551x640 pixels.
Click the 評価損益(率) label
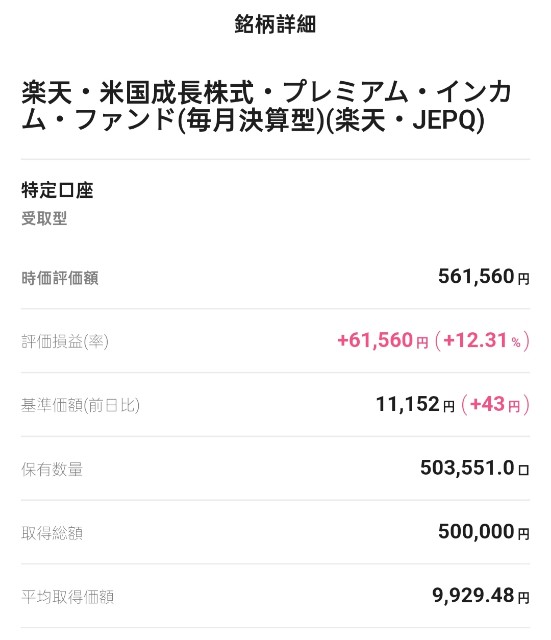[x=65, y=342]
